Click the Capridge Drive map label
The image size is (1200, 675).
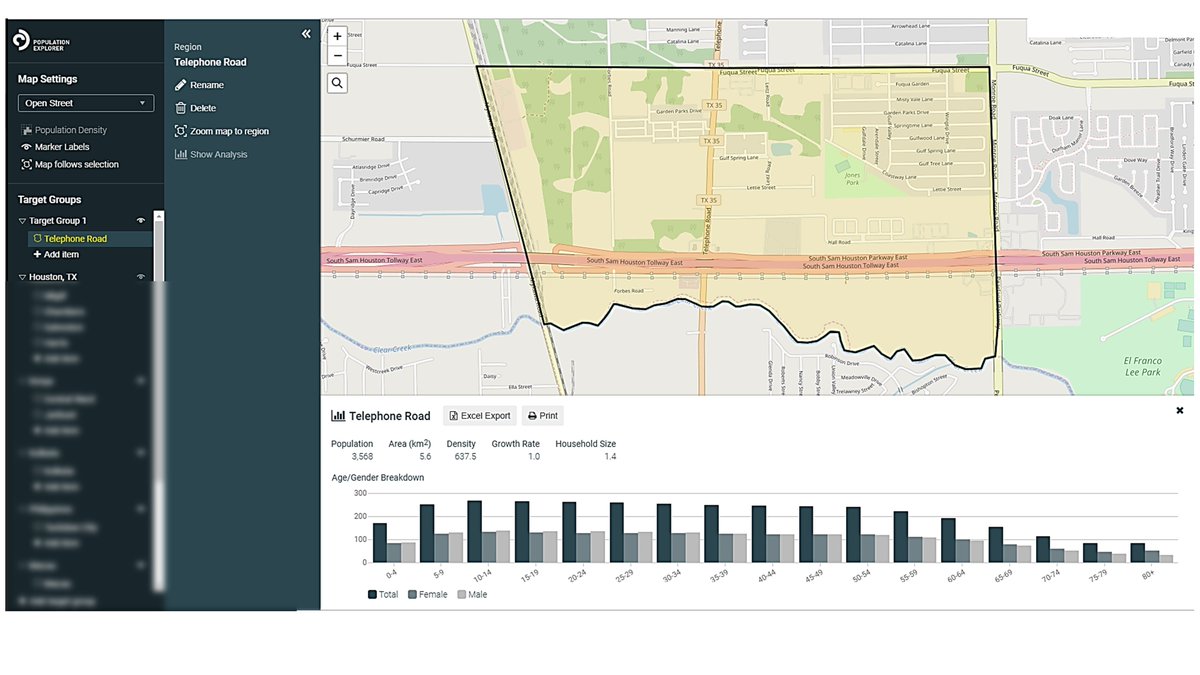[x=385, y=188]
